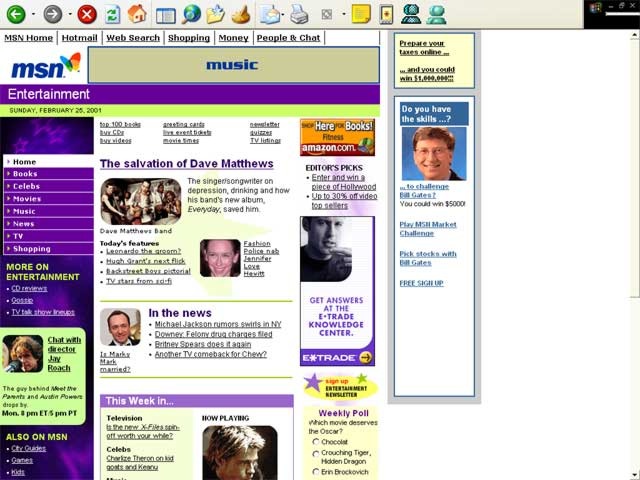Click 'Britney Spears does it again' link

click(203, 344)
